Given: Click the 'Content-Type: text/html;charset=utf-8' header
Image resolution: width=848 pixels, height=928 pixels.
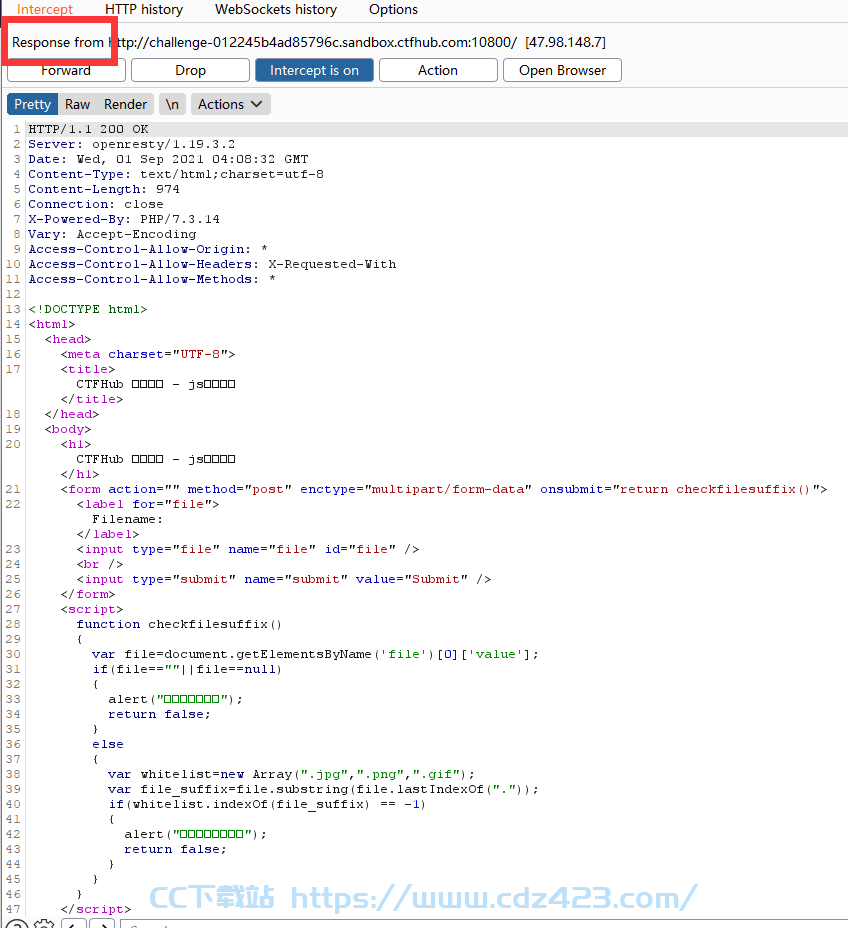Looking at the screenshot, I should 176,174.
